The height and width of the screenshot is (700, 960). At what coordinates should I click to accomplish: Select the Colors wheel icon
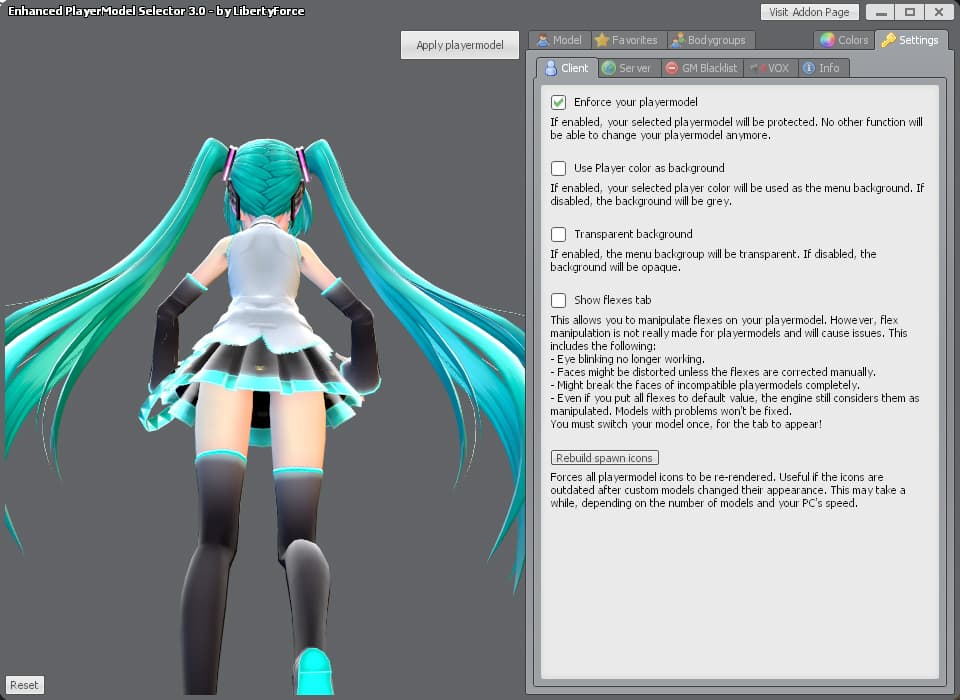[x=827, y=40]
